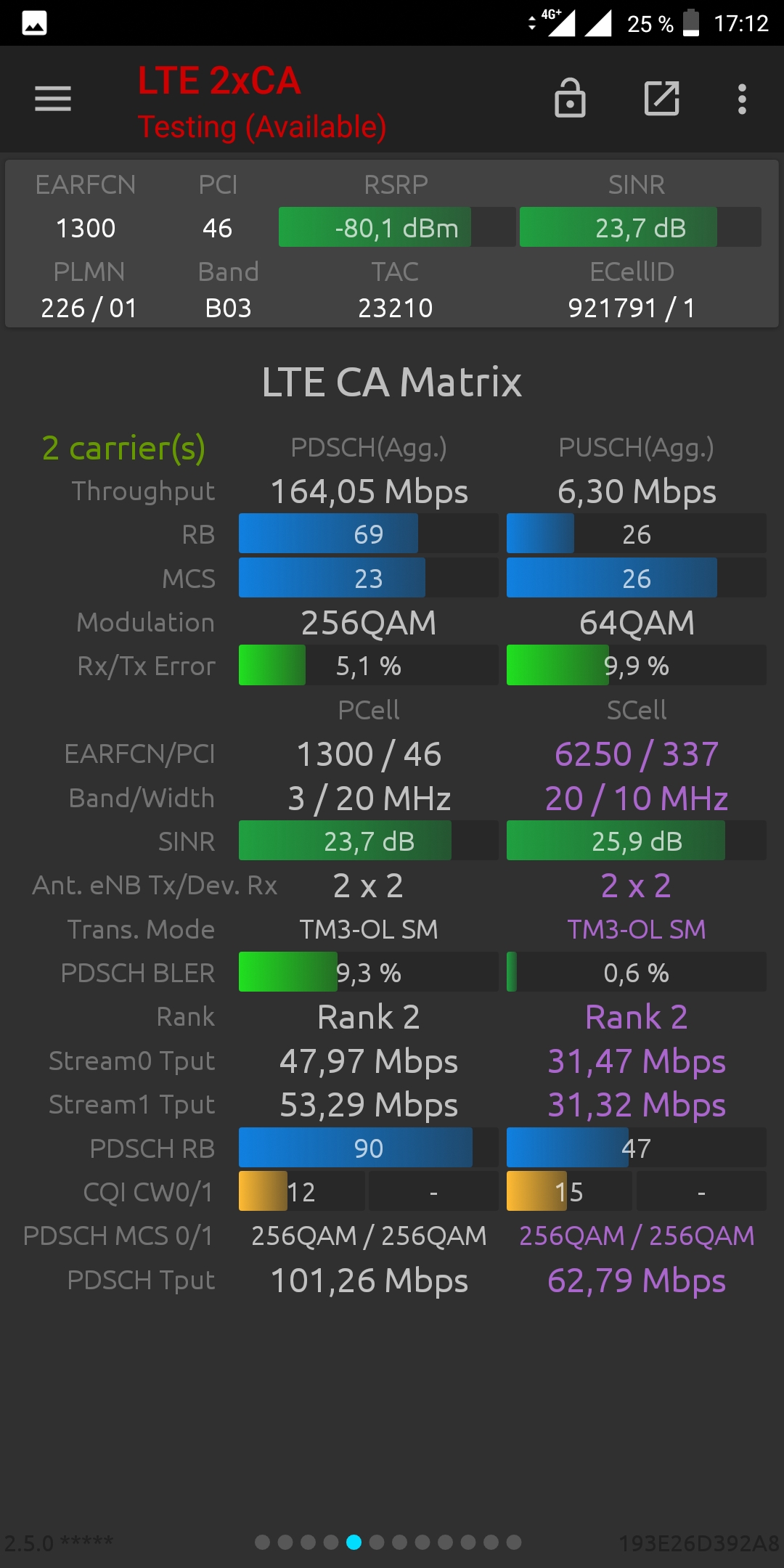This screenshot has width=784, height=1568.
Task: Tap the image notification icon in status bar
Action: (x=34, y=23)
